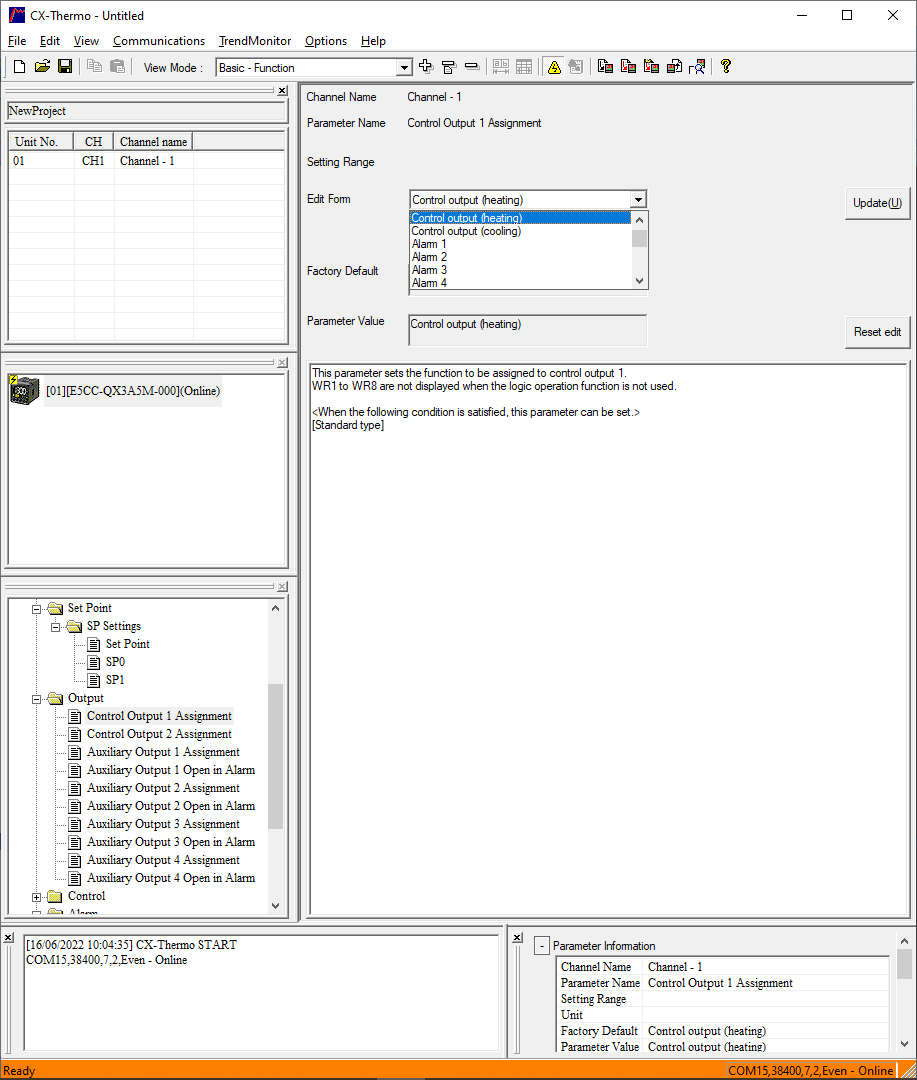Collapse the Set Point folder
This screenshot has height=1080, width=917.
pyautogui.click(x=37, y=608)
